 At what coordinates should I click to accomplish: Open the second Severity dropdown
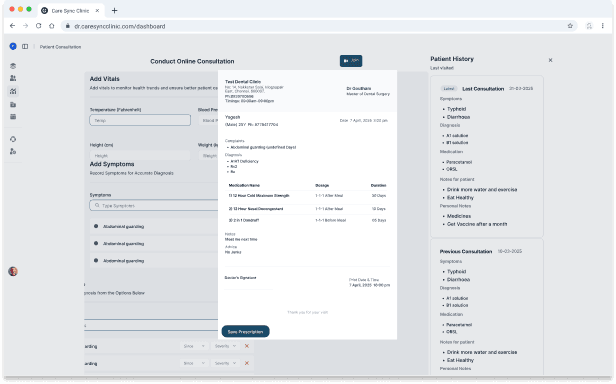point(225,363)
